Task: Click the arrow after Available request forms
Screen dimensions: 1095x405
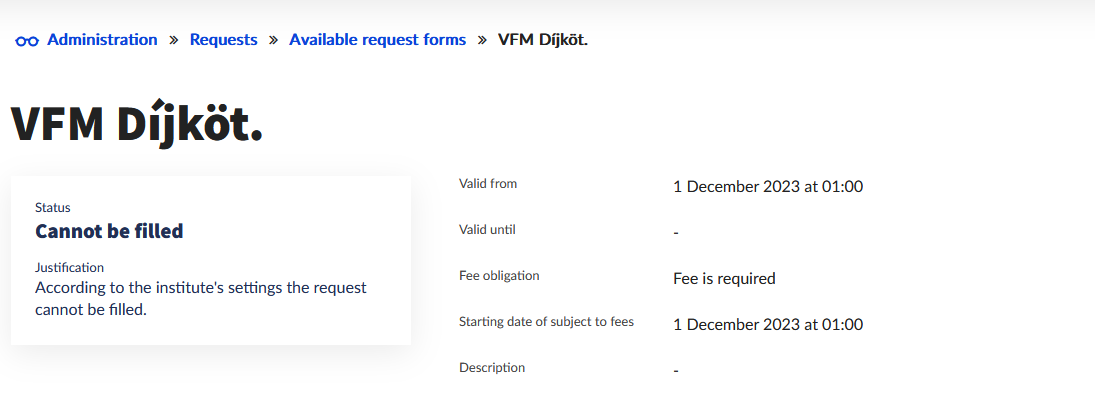Action: coord(482,40)
